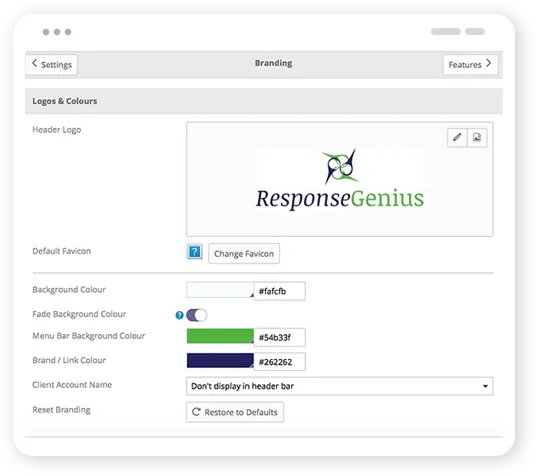Click Restore to Defaults button
Image resolution: width=536 pixels, height=476 pixels.
point(235,412)
